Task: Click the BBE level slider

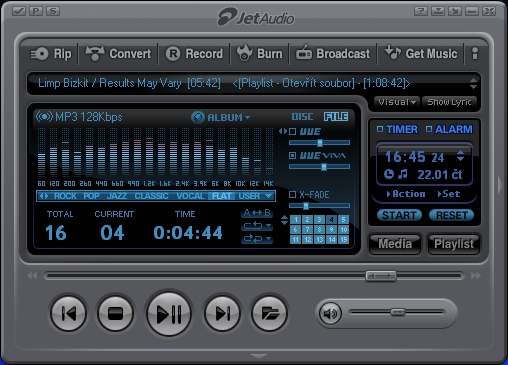Action: pyautogui.click(x=319, y=143)
